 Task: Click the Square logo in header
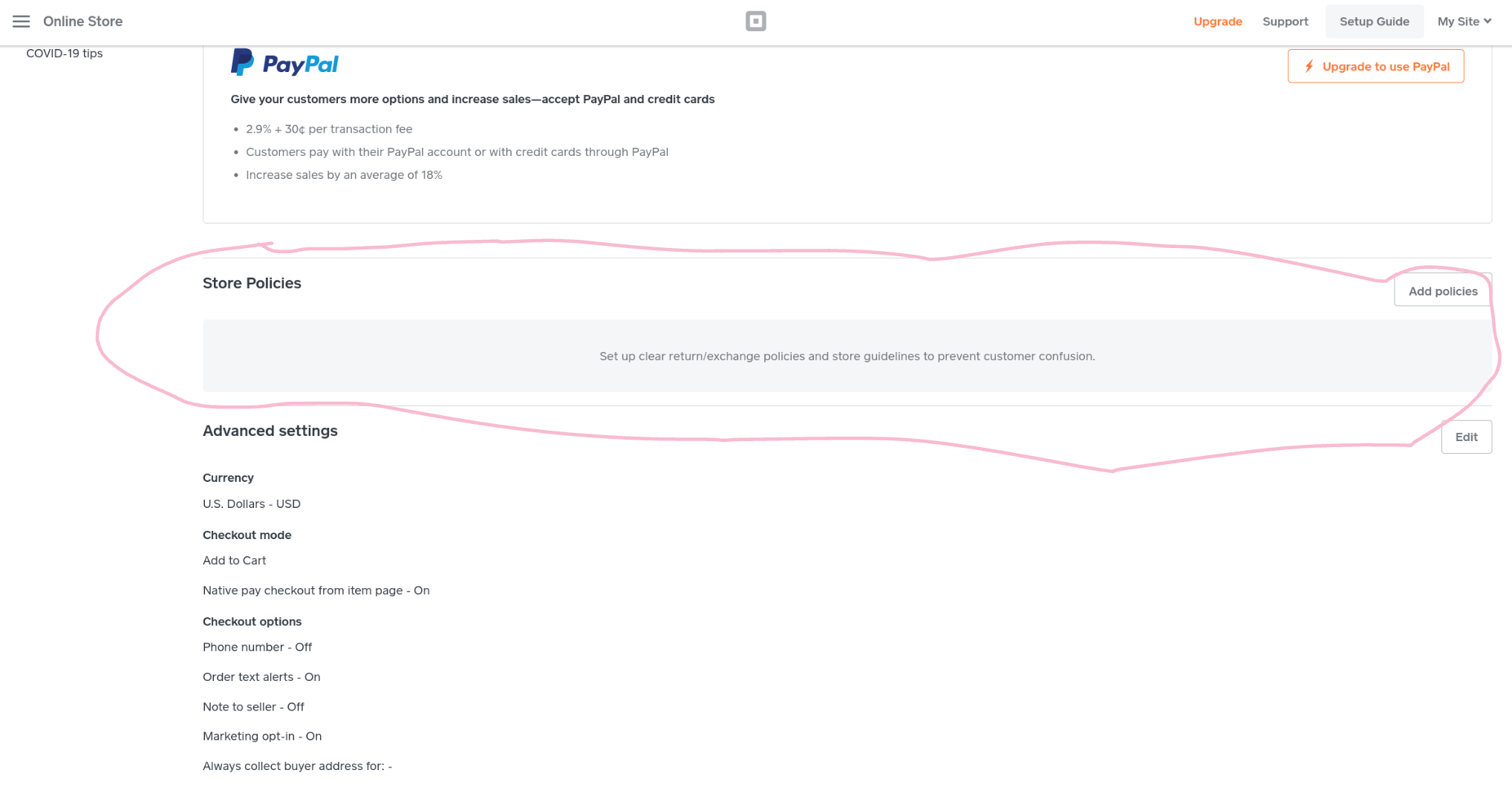pos(755,22)
